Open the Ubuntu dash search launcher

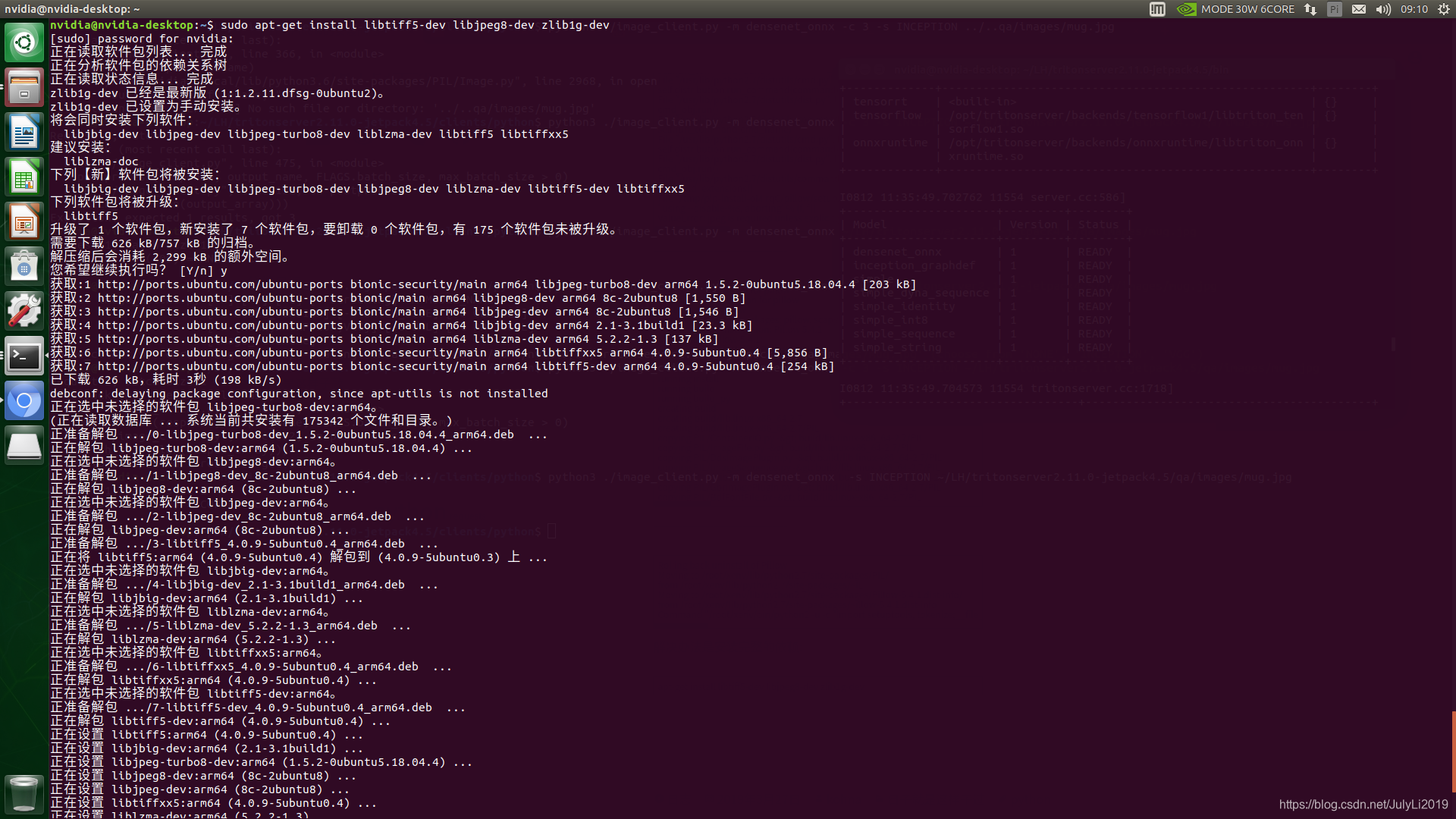click(24, 42)
